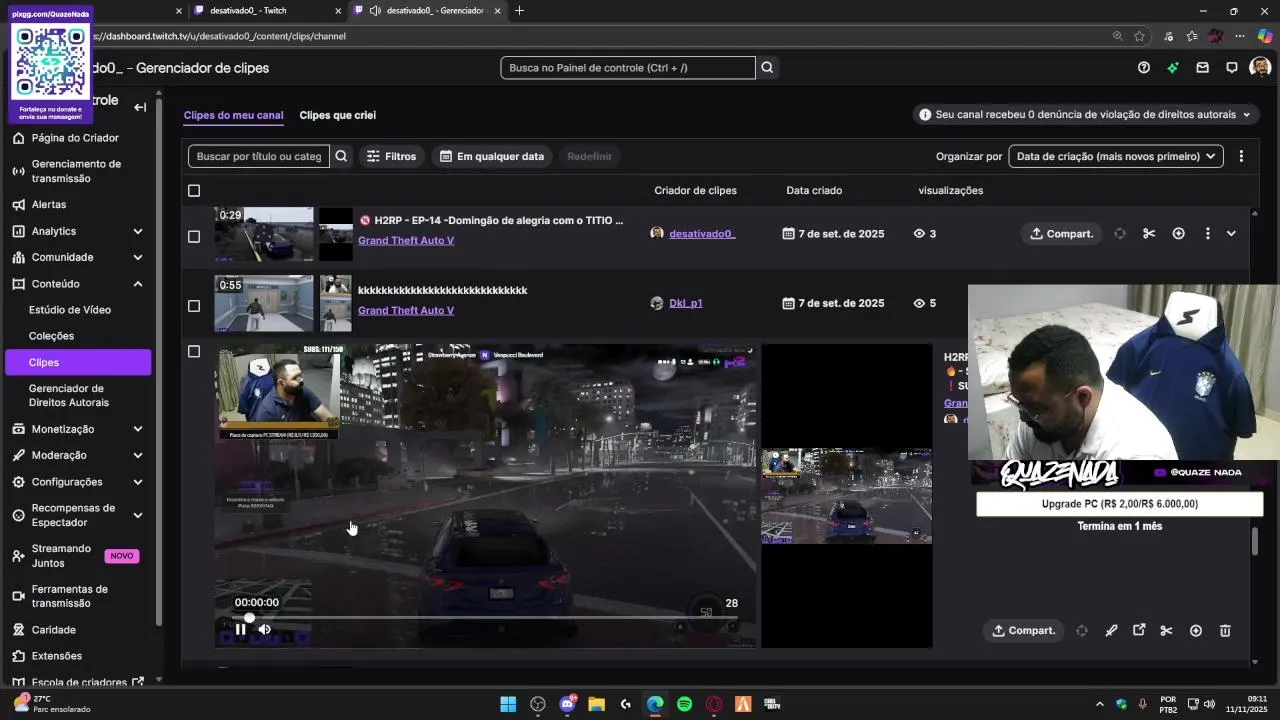The image size is (1280, 720).
Task: Open the 0:29 H2RP EP-14 clip thumbnail
Action: [x=264, y=234]
